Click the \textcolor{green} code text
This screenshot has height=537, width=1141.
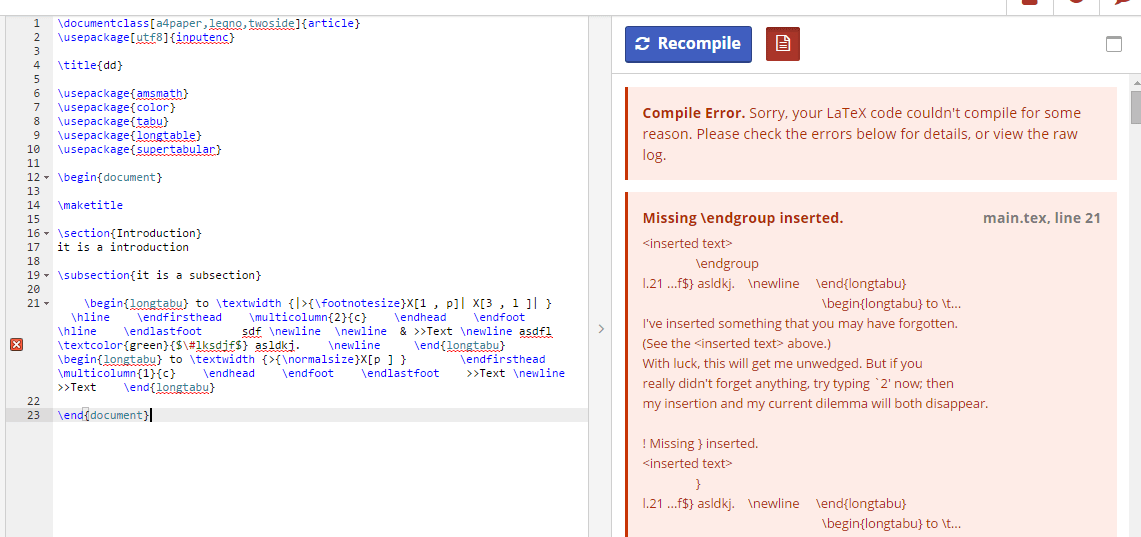pos(114,345)
